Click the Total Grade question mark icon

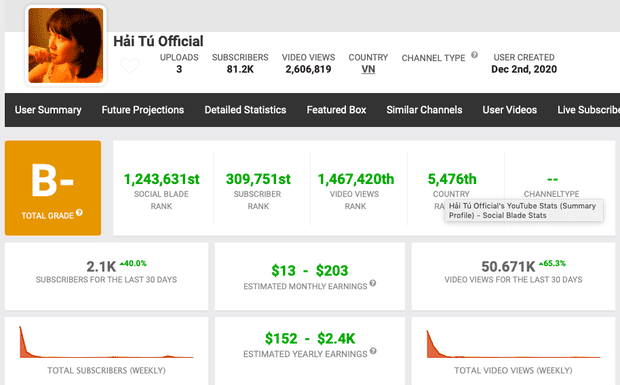pos(79,213)
